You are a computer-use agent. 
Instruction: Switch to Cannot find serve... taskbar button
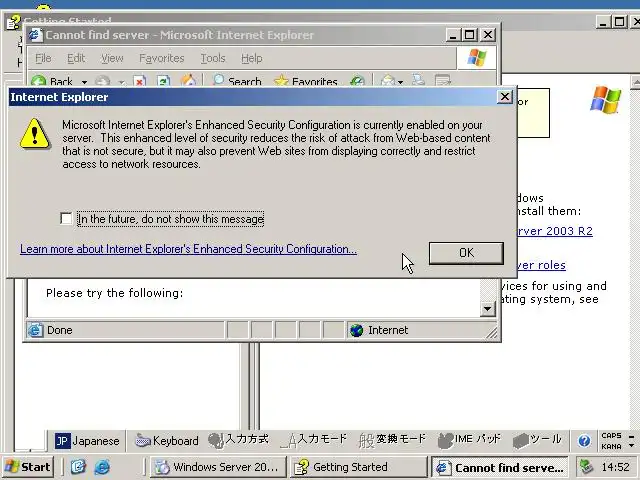pyautogui.click(x=500, y=467)
